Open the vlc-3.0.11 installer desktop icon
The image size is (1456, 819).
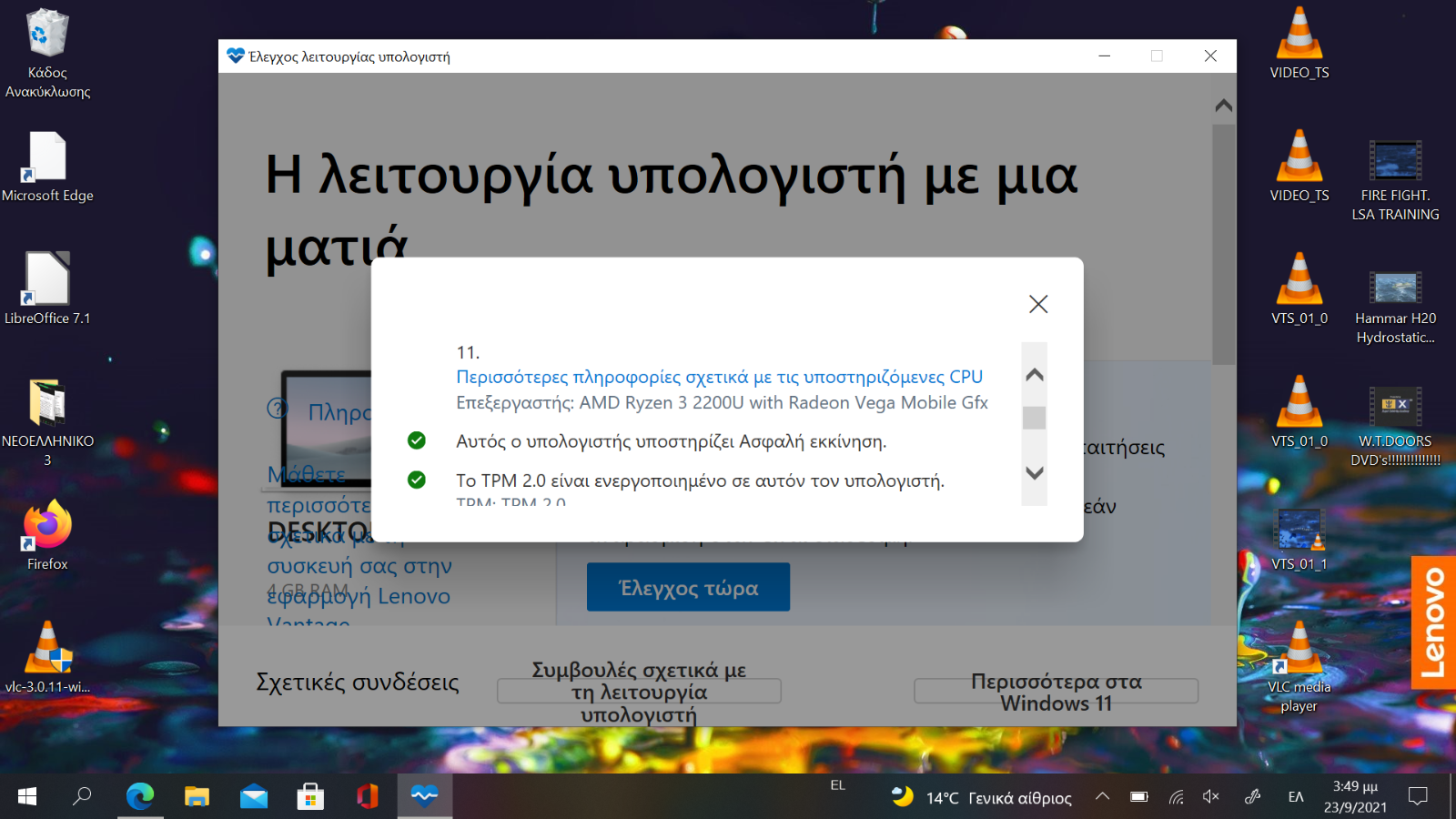[47, 657]
